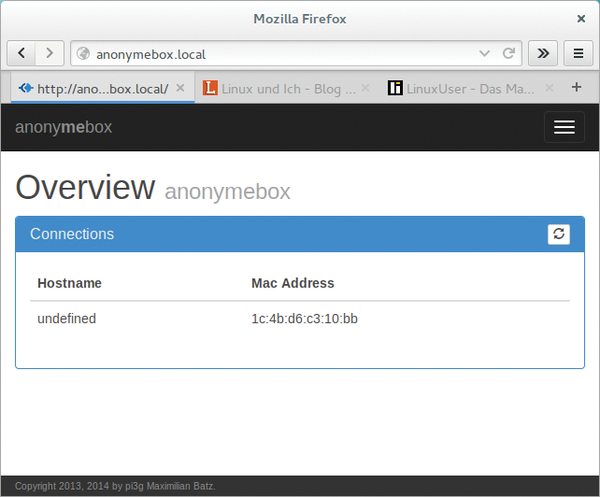Close the Mozilla Firefox window

pyautogui.click(x=581, y=19)
